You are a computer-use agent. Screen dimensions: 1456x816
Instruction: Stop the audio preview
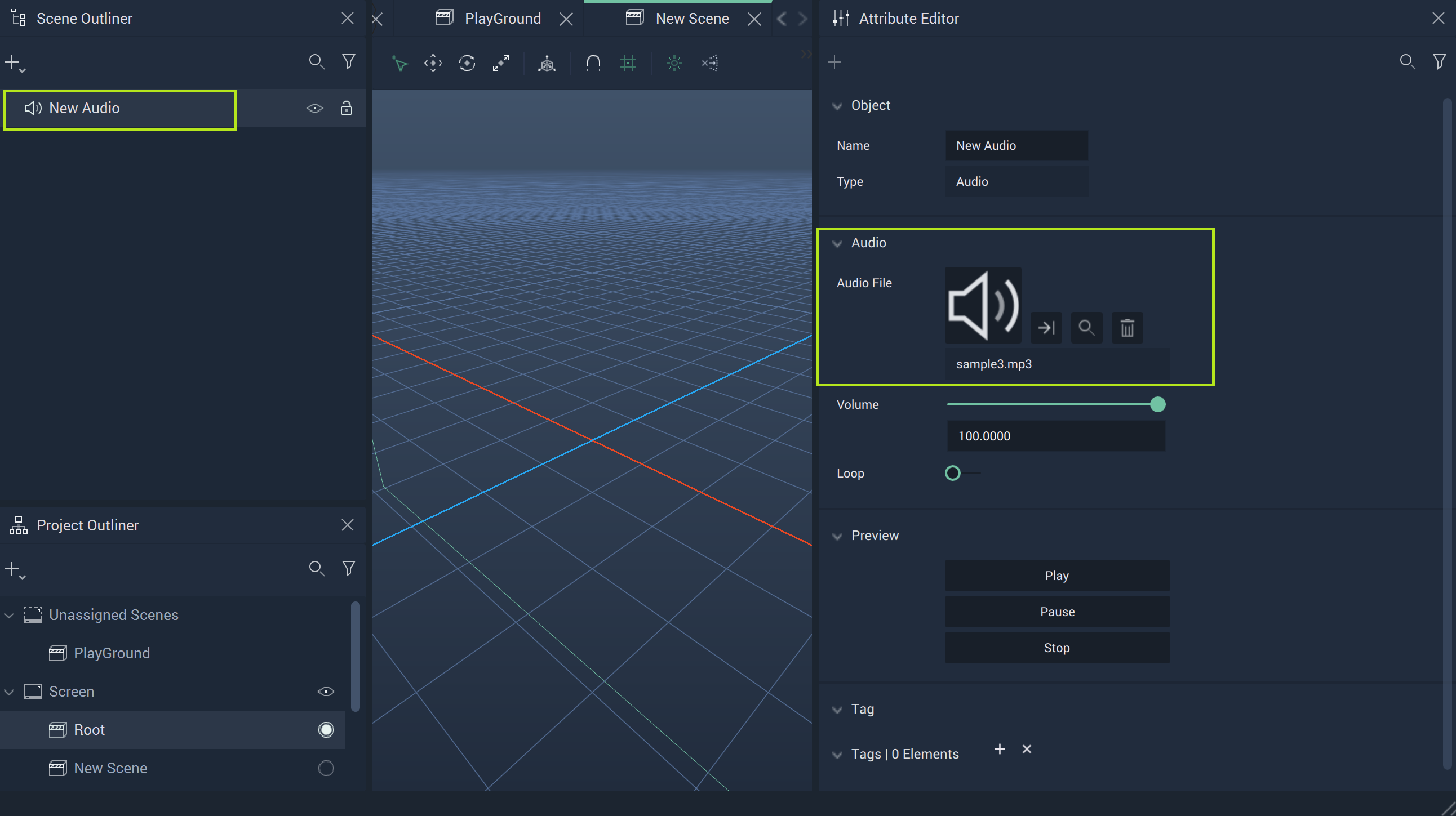click(x=1057, y=648)
